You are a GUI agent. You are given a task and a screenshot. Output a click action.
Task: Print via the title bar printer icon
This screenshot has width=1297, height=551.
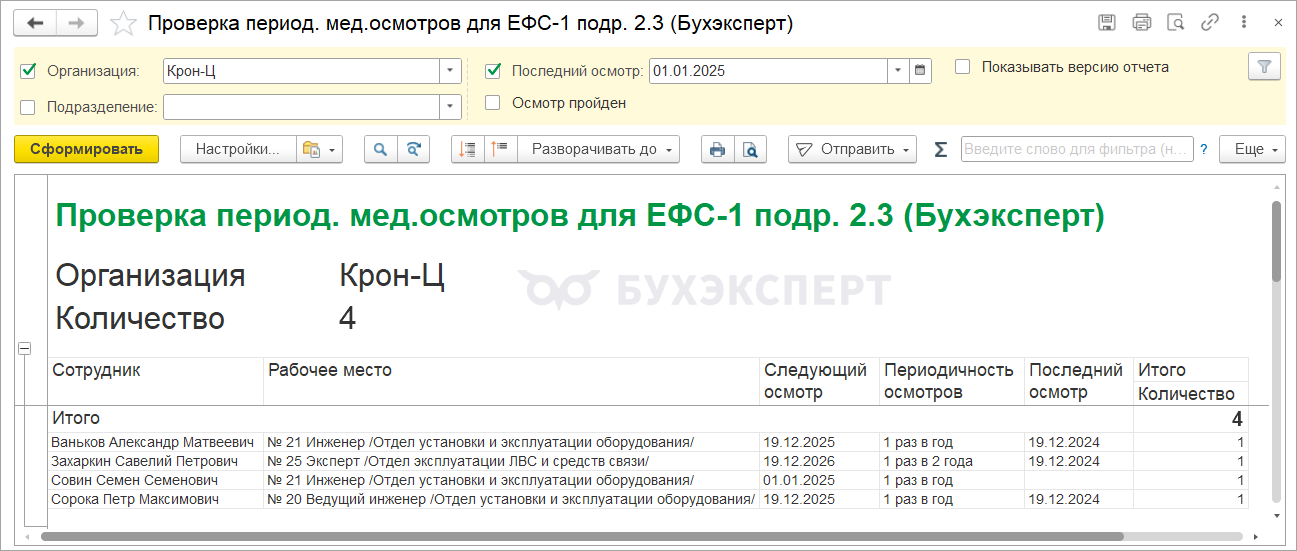pyautogui.click(x=1141, y=22)
